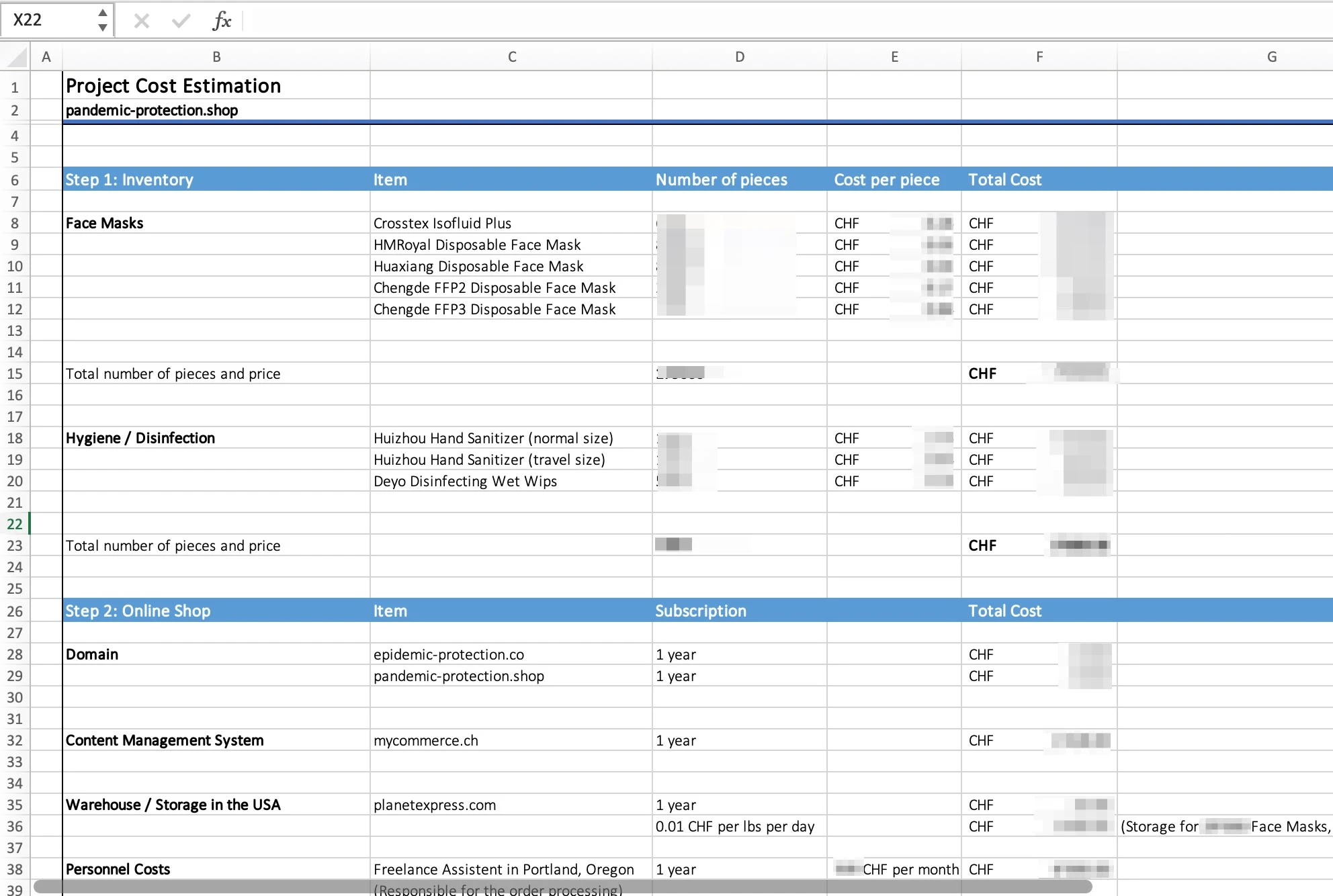Click 'Freelance Assistent in Portland, Oregon' cell
The width and height of the screenshot is (1333, 896).
pyautogui.click(x=512, y=869)
